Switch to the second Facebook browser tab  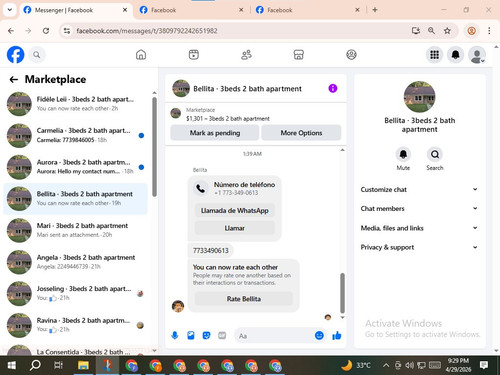[x=191, y=10]
